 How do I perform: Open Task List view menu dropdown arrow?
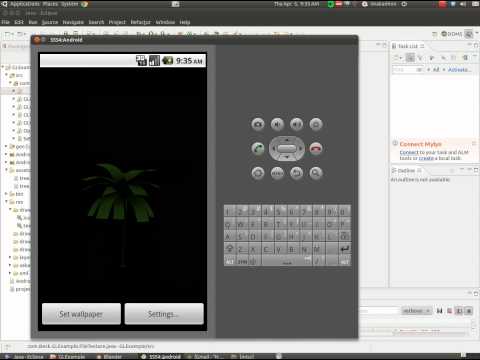475,57
